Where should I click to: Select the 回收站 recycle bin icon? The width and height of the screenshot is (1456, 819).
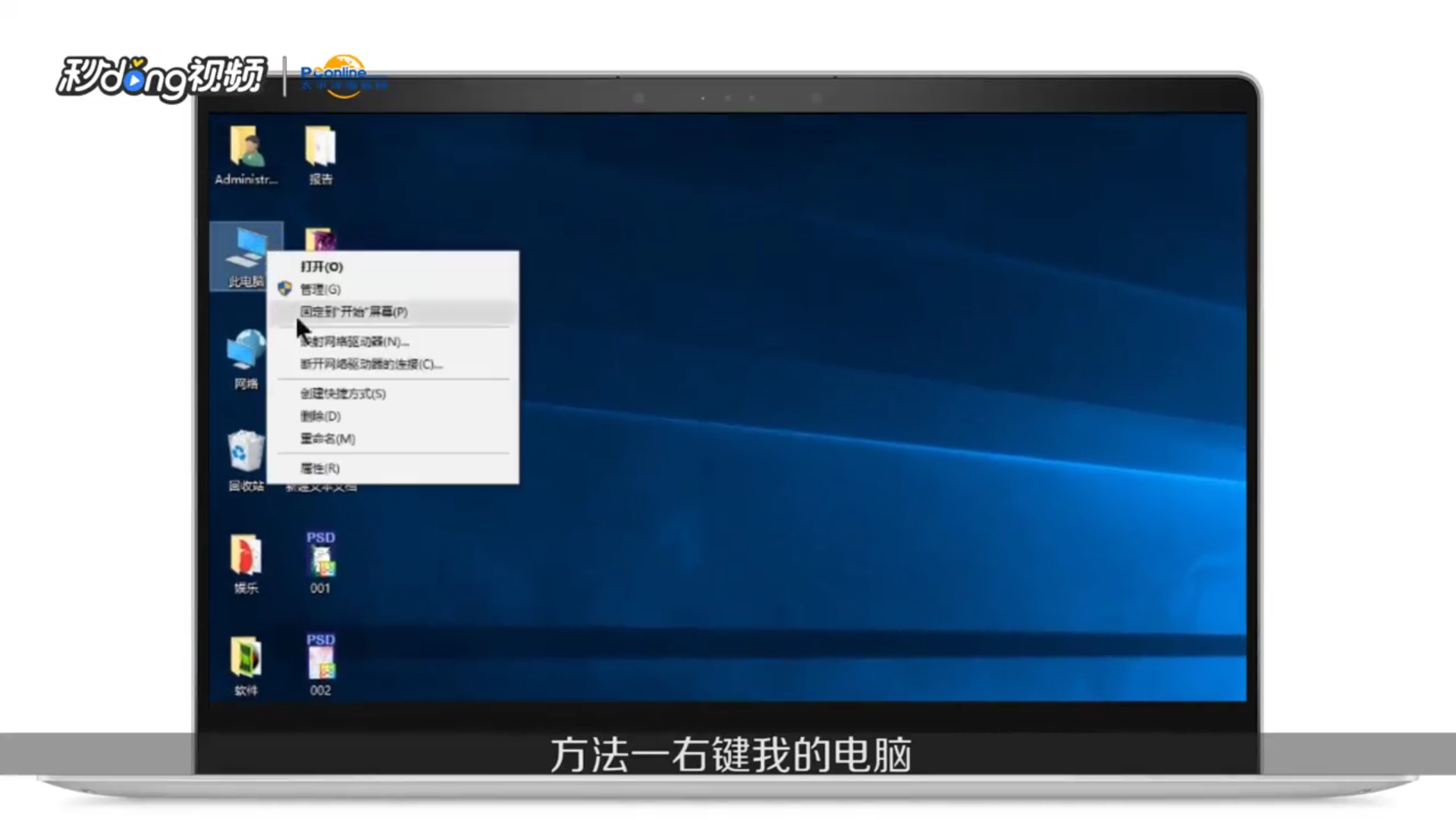246,461
